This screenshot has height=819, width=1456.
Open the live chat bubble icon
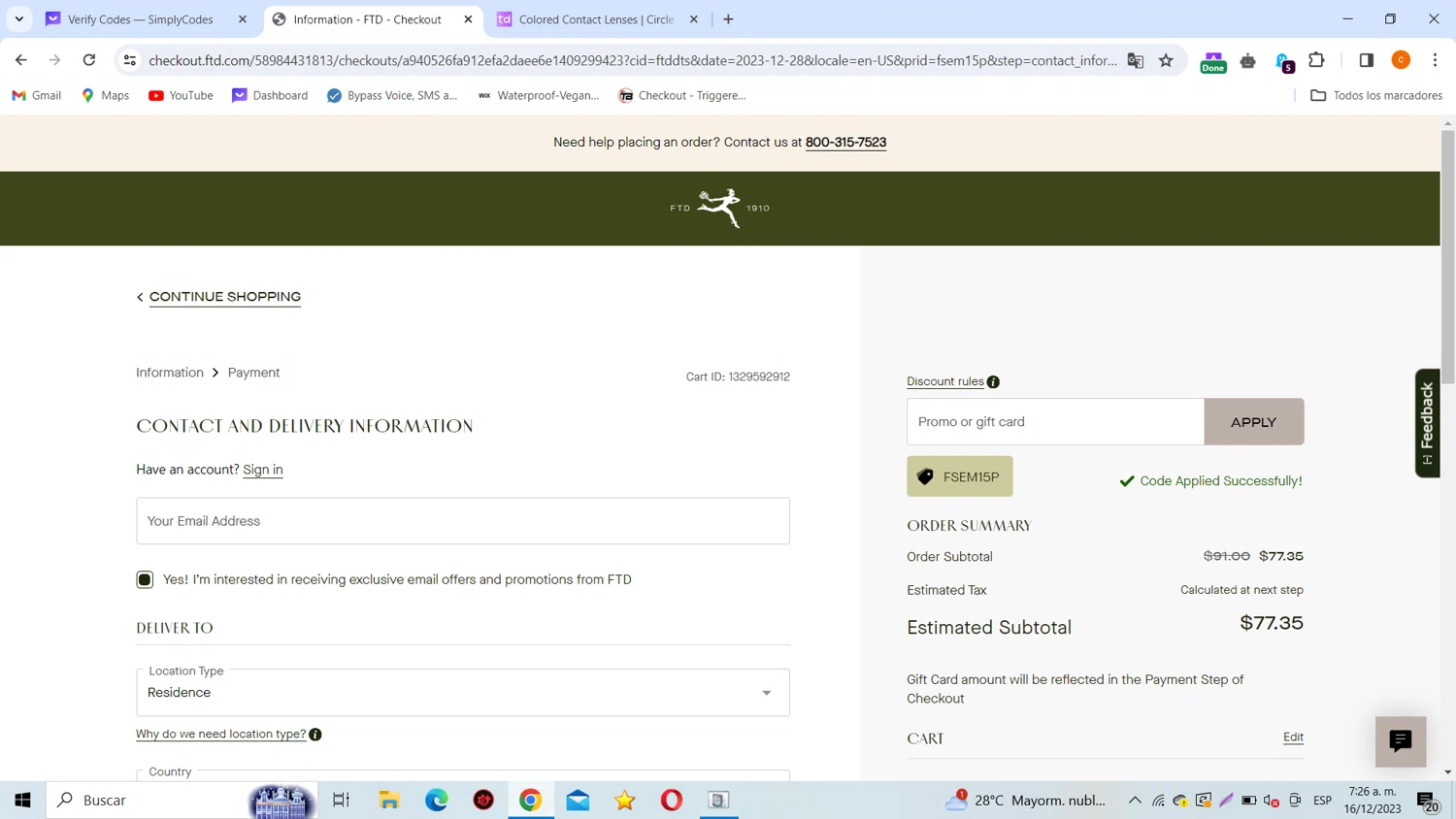click(x=1401, y=741)
